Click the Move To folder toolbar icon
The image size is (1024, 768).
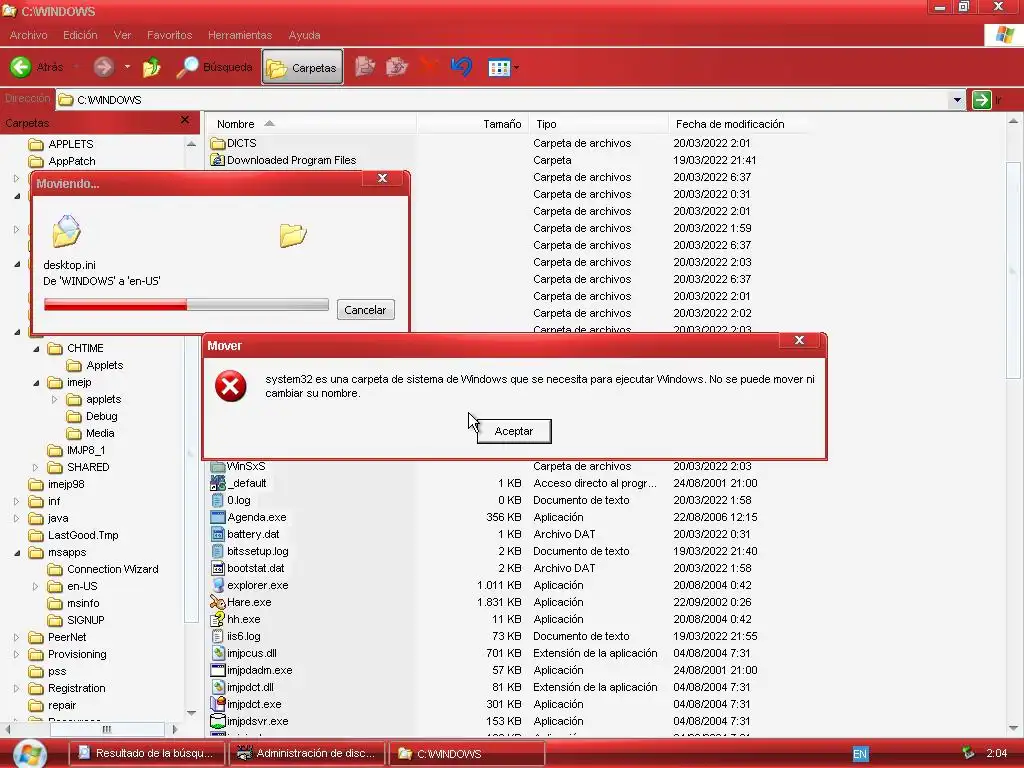point(364,67)
